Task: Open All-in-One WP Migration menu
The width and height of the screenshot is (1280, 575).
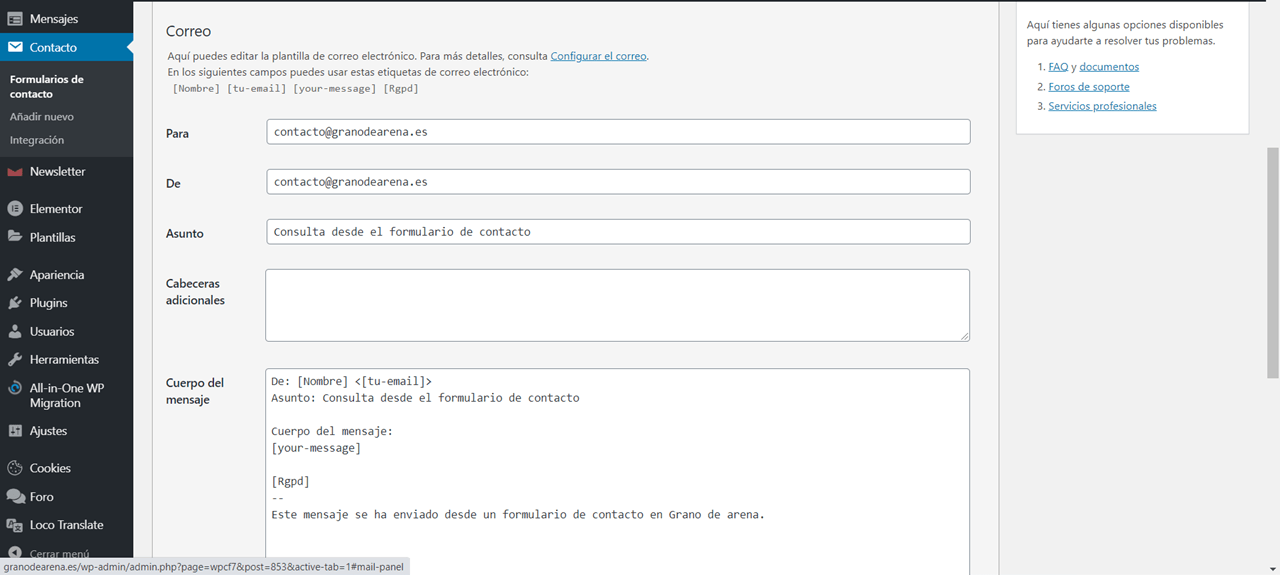Action: pyautogui.click(x=66, y=395)
